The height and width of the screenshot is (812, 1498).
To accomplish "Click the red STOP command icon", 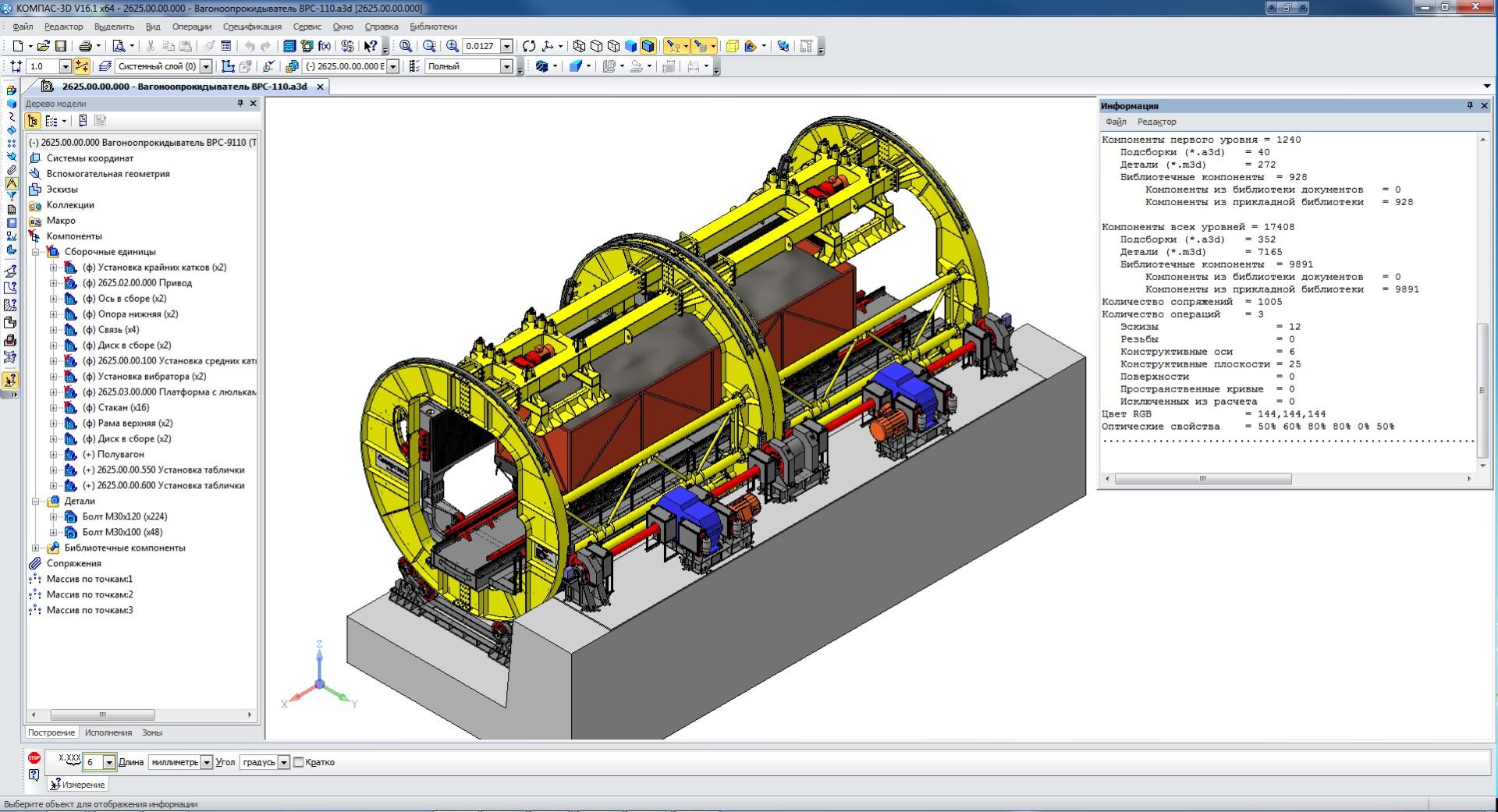I will [34, 757].
